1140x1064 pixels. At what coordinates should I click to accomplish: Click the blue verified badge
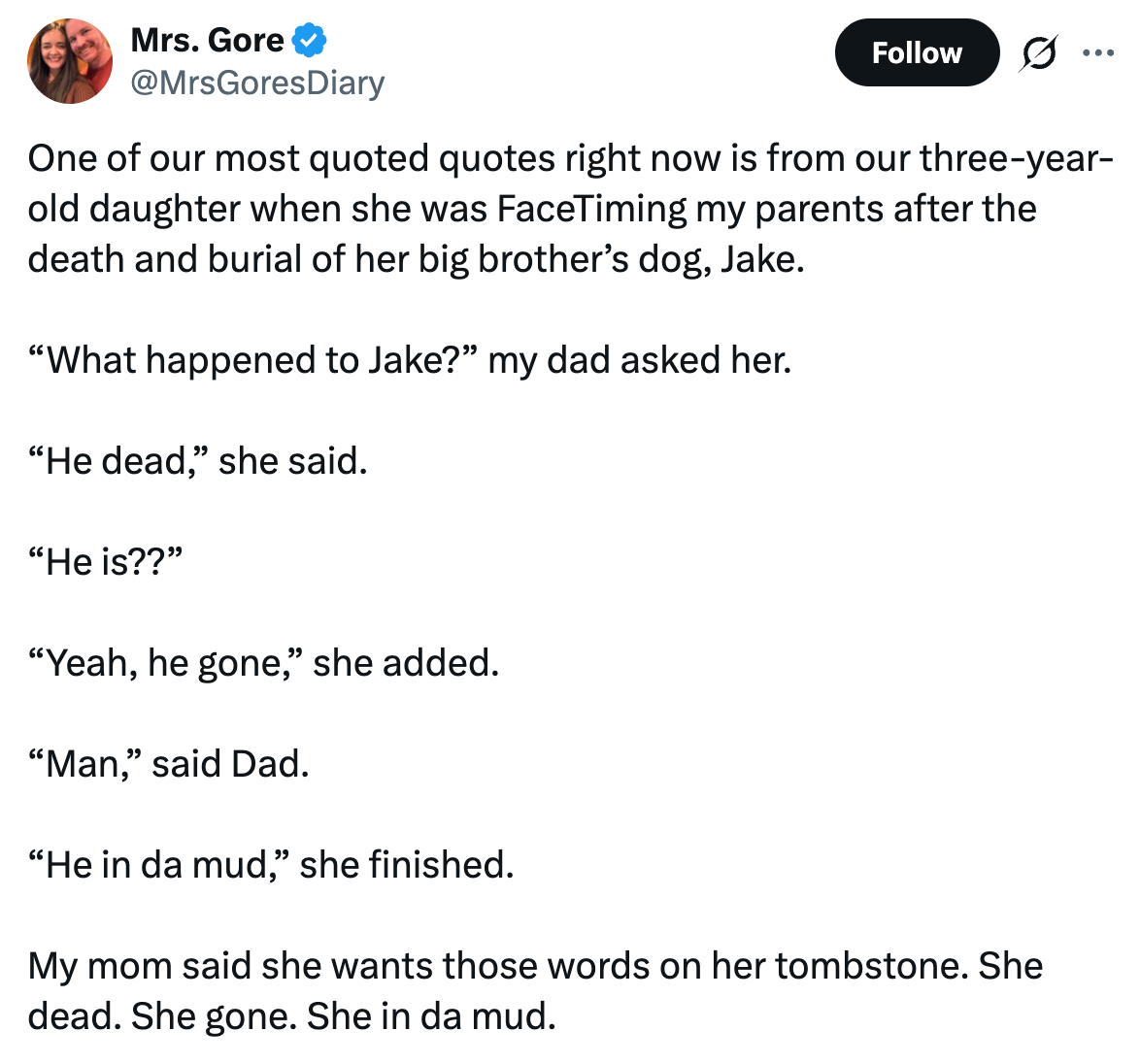pos(310,41)
